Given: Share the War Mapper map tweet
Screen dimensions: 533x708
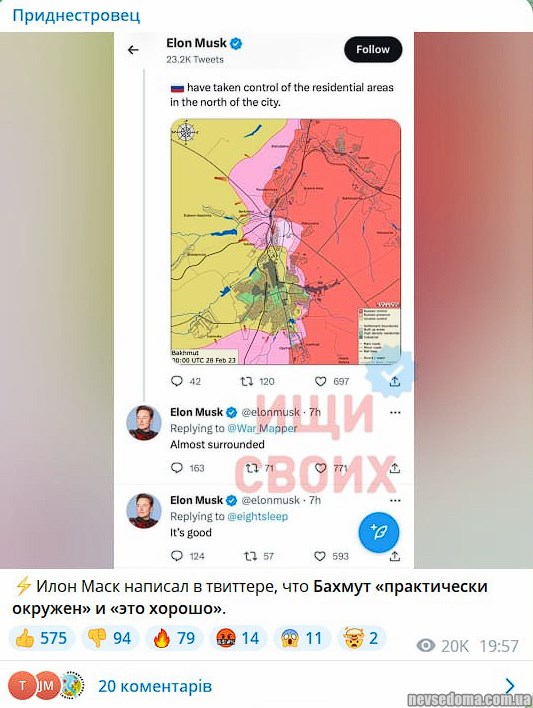Looking at the screenshot, I should tap(395, 382).
